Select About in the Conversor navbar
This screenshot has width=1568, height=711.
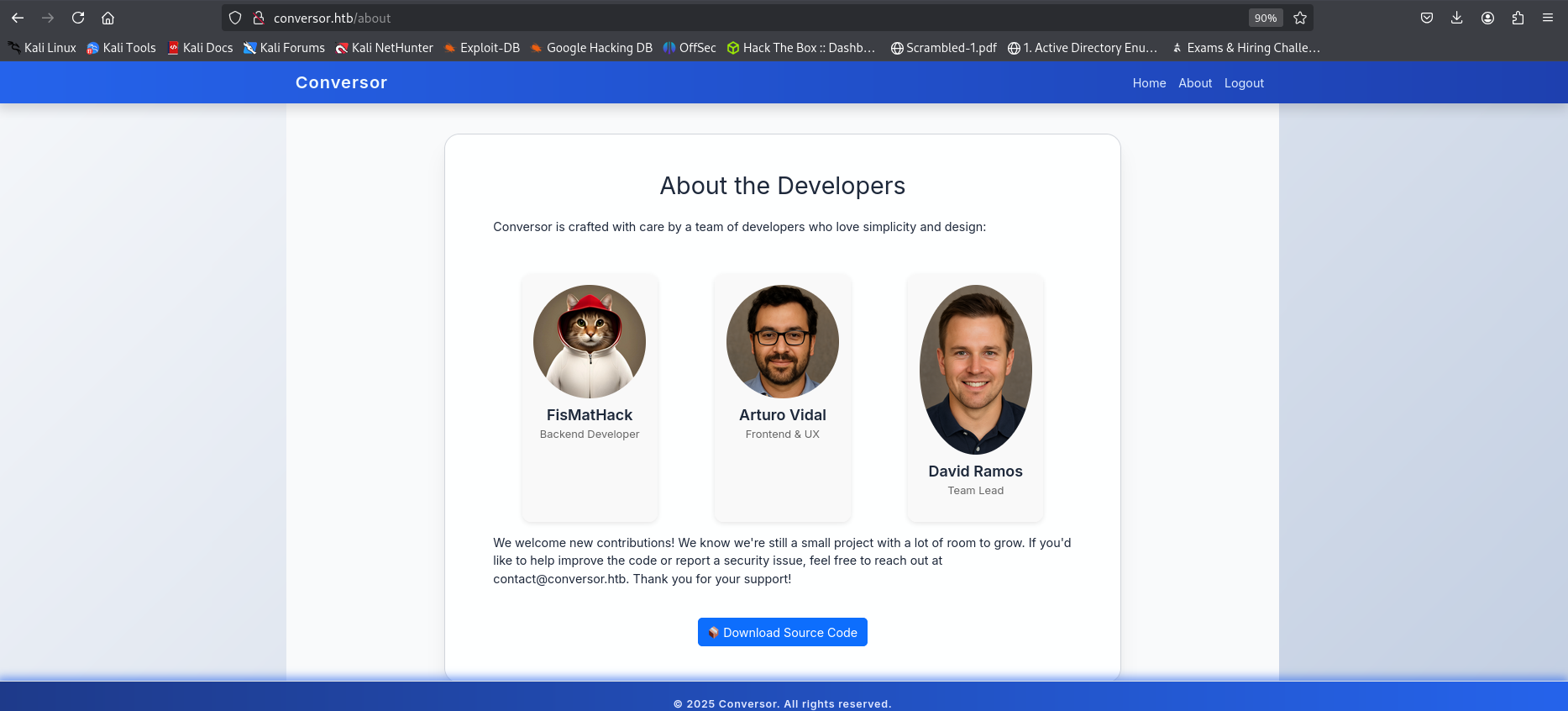pyautogui.click(x=1194, y=83)
